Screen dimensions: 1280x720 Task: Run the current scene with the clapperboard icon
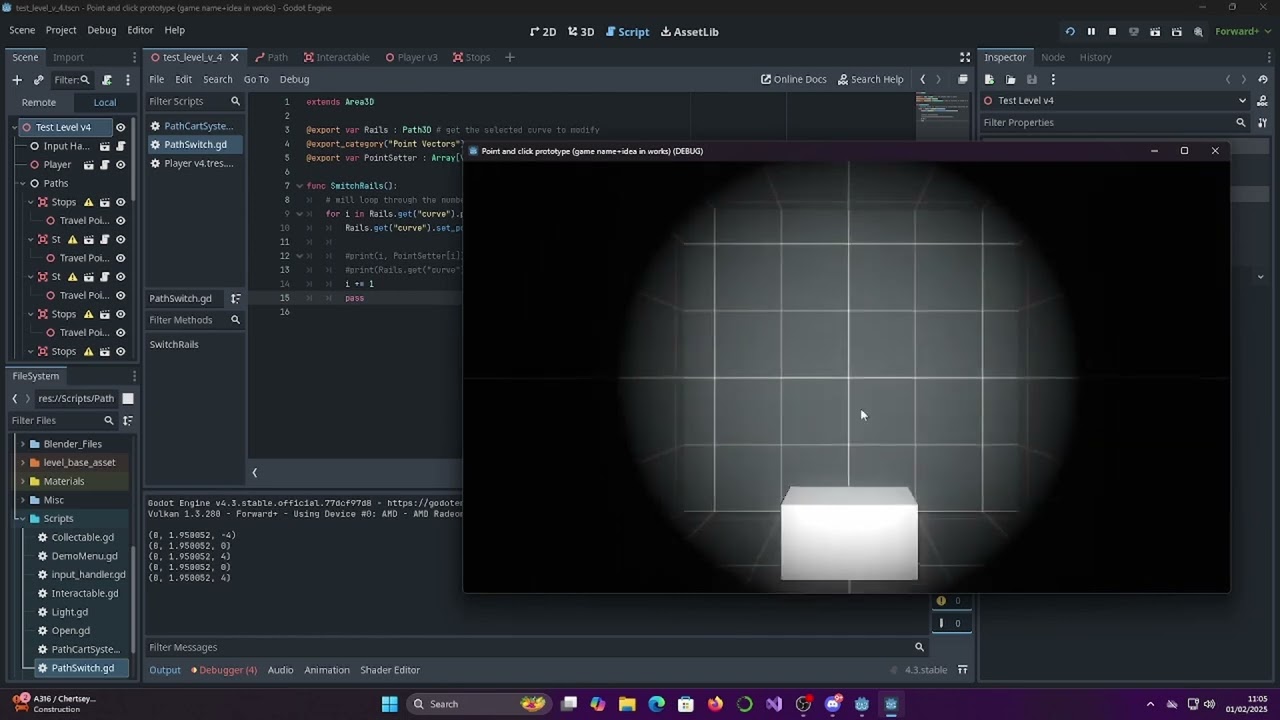1155,32
